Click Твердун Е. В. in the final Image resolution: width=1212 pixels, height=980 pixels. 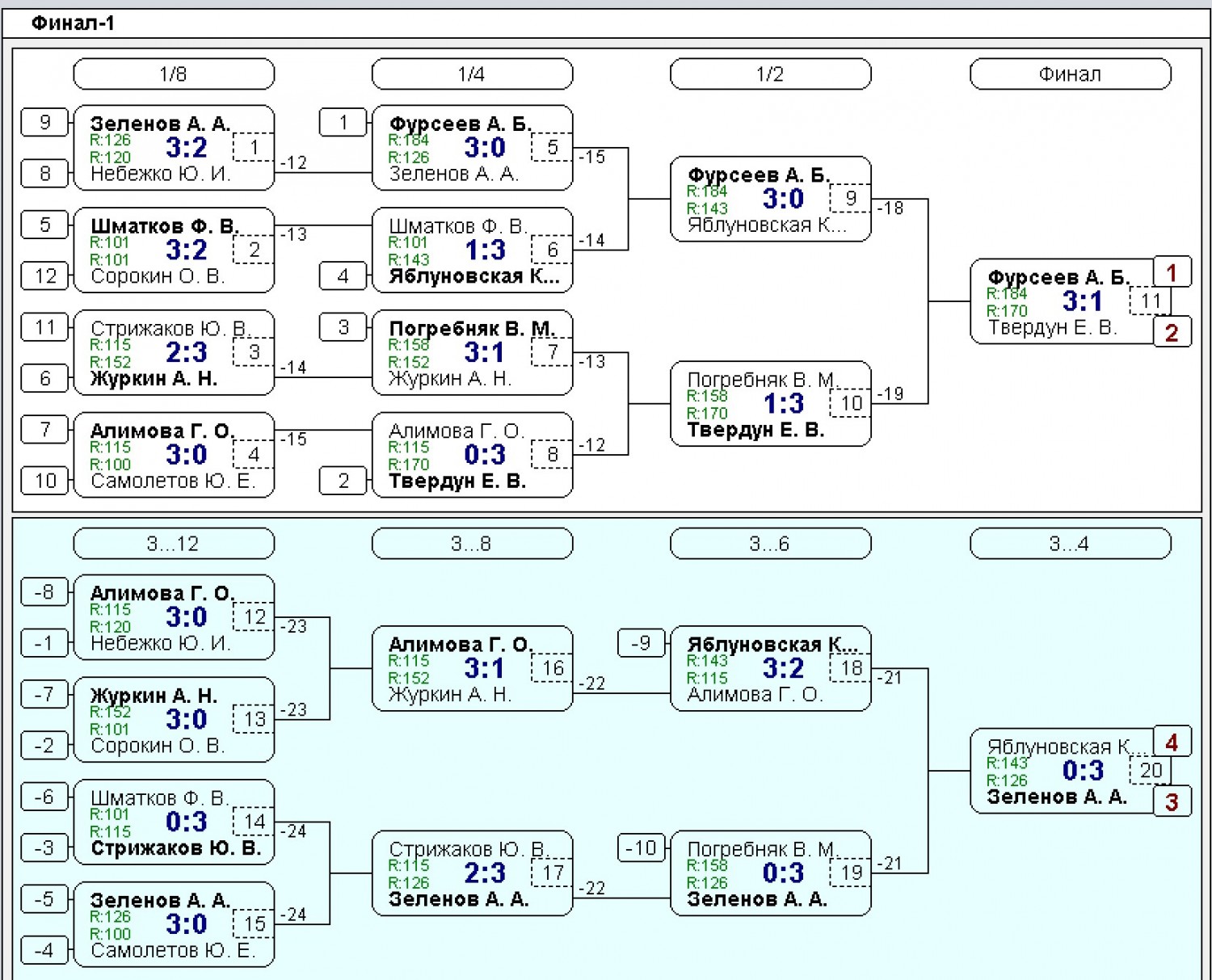(x=1052, y=328)
